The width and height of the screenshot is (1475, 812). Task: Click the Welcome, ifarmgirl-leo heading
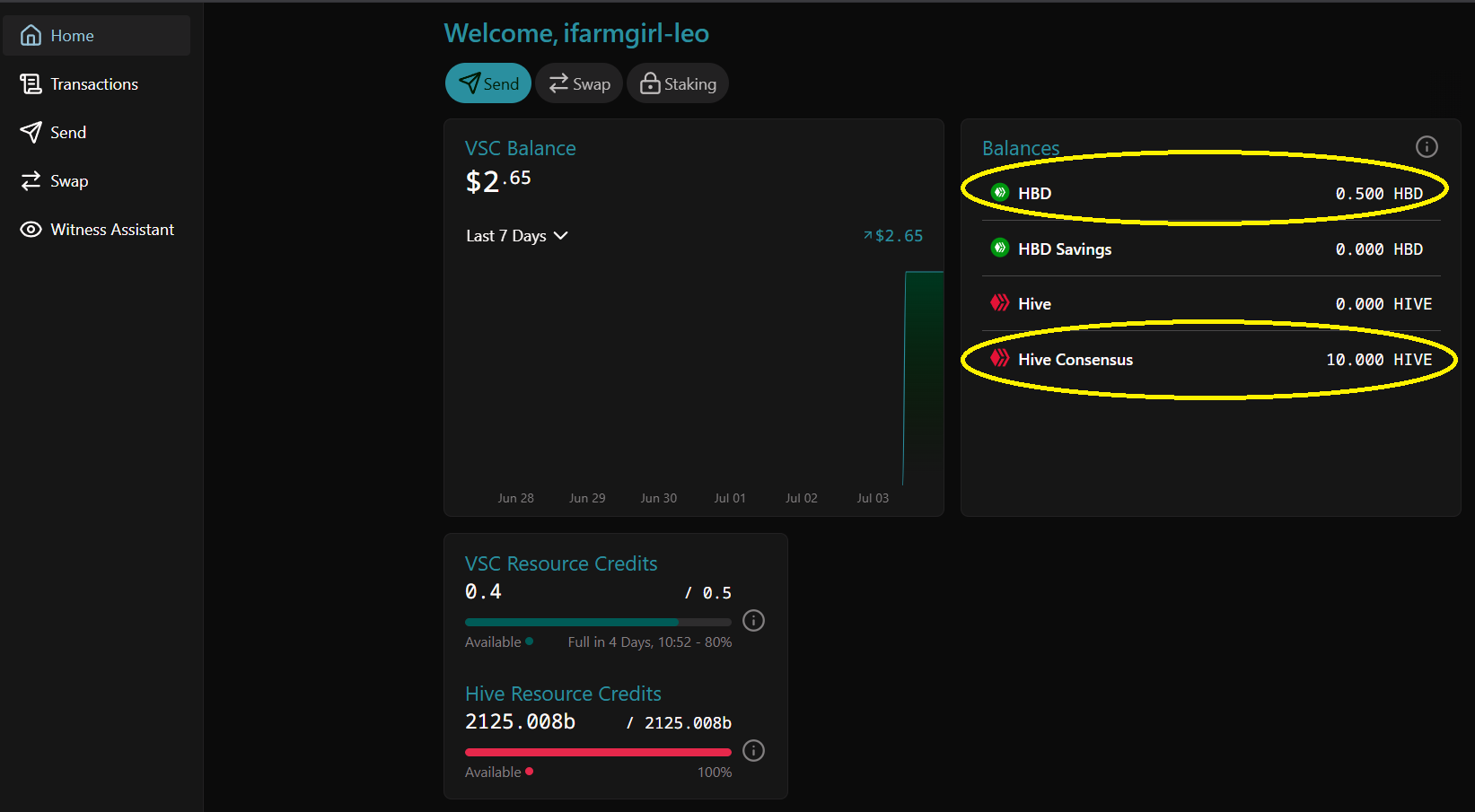(576, 33)
